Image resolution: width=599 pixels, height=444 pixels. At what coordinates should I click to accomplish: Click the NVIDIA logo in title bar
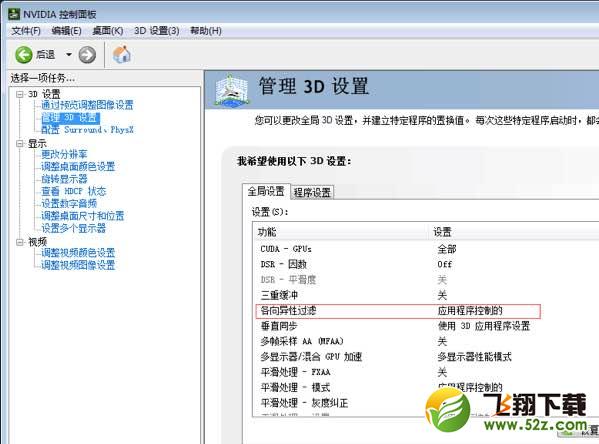click(14, 14)
